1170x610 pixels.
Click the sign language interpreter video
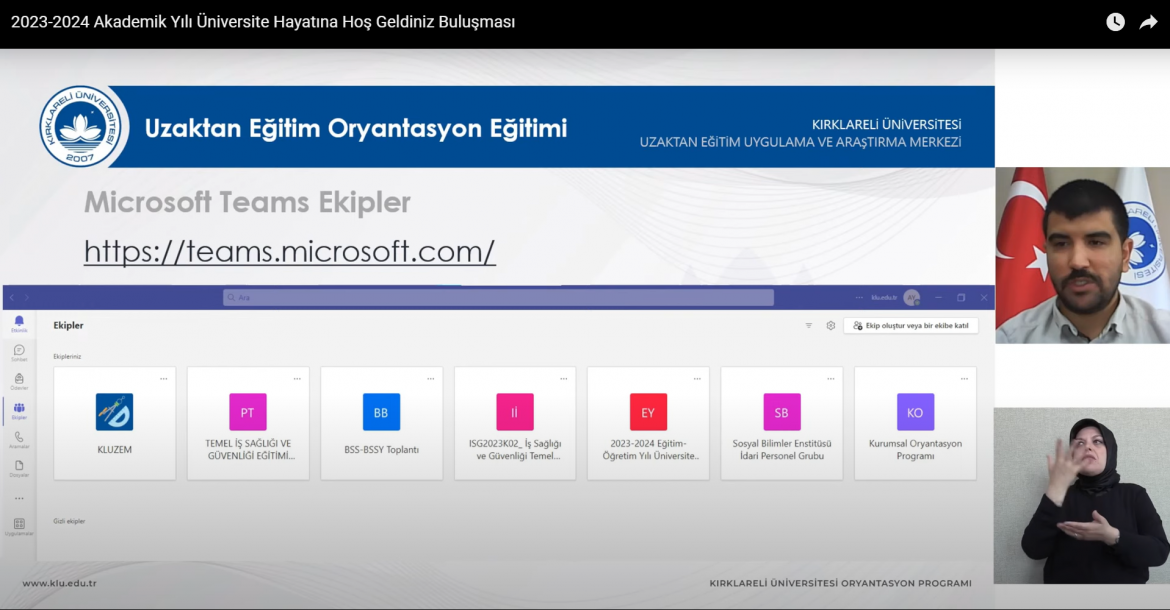click(1082, 495)
